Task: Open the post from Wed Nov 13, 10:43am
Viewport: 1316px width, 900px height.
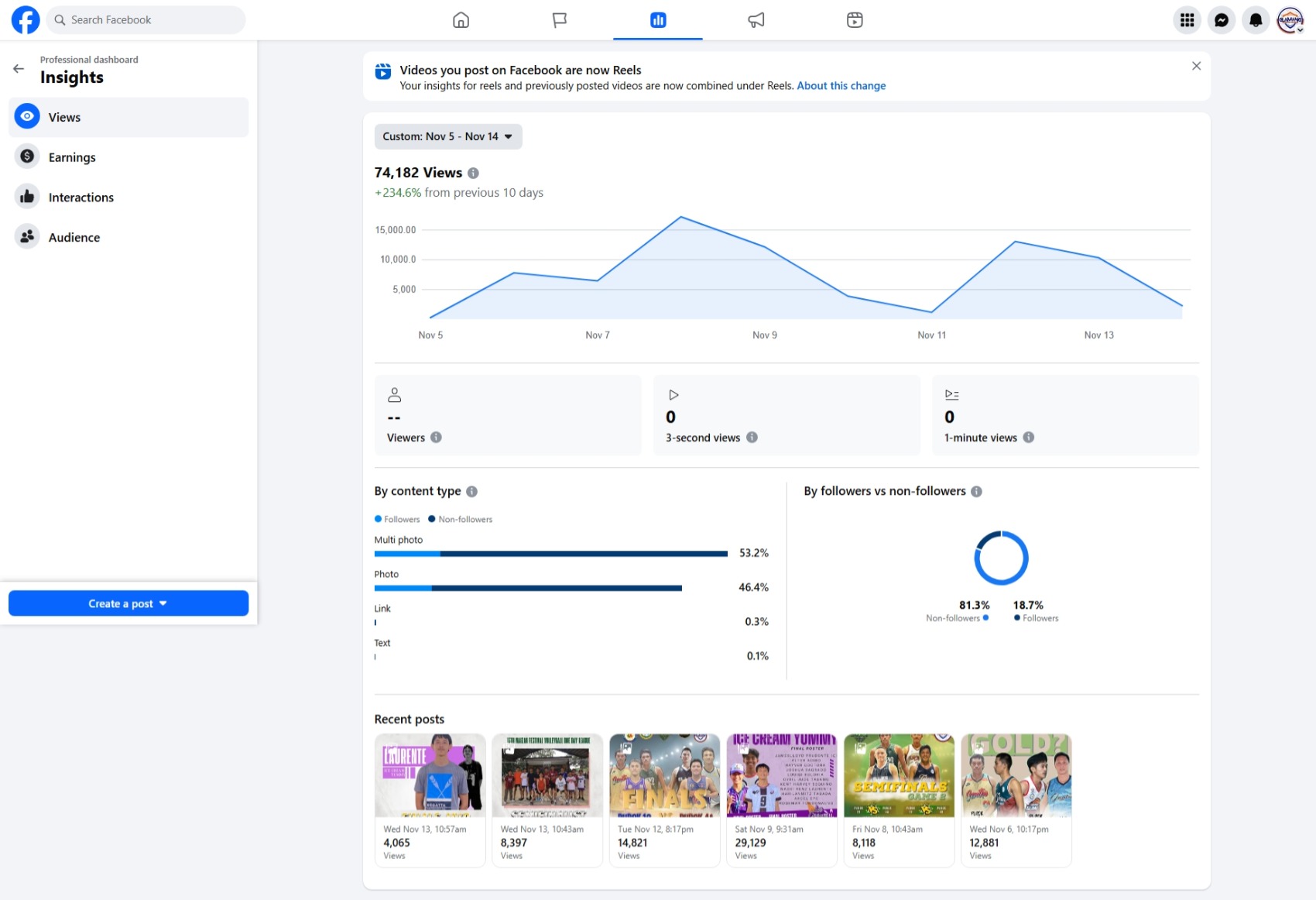Action: click(x=547, y=800)
